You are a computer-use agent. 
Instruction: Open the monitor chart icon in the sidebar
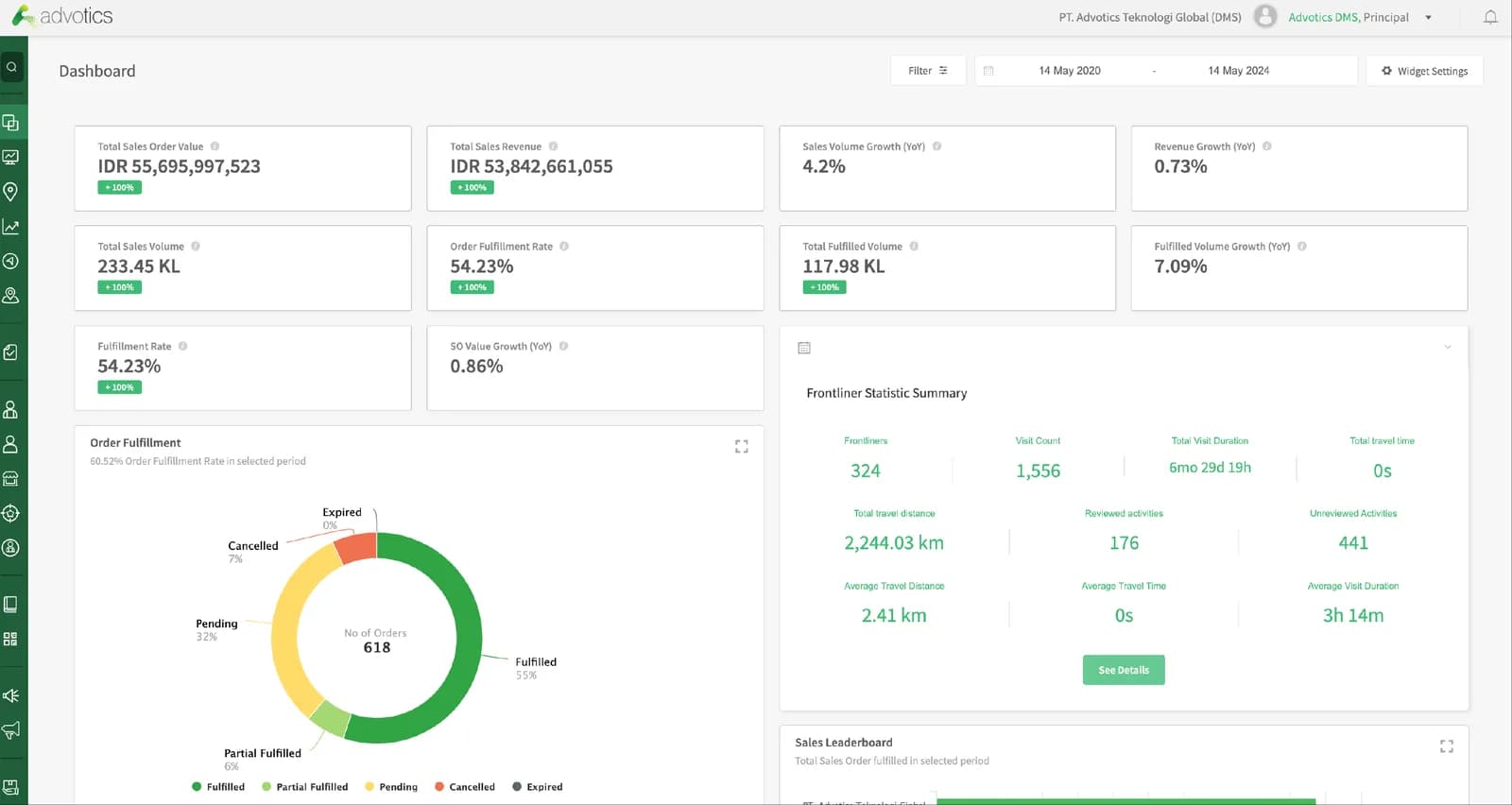pos(10,157)
